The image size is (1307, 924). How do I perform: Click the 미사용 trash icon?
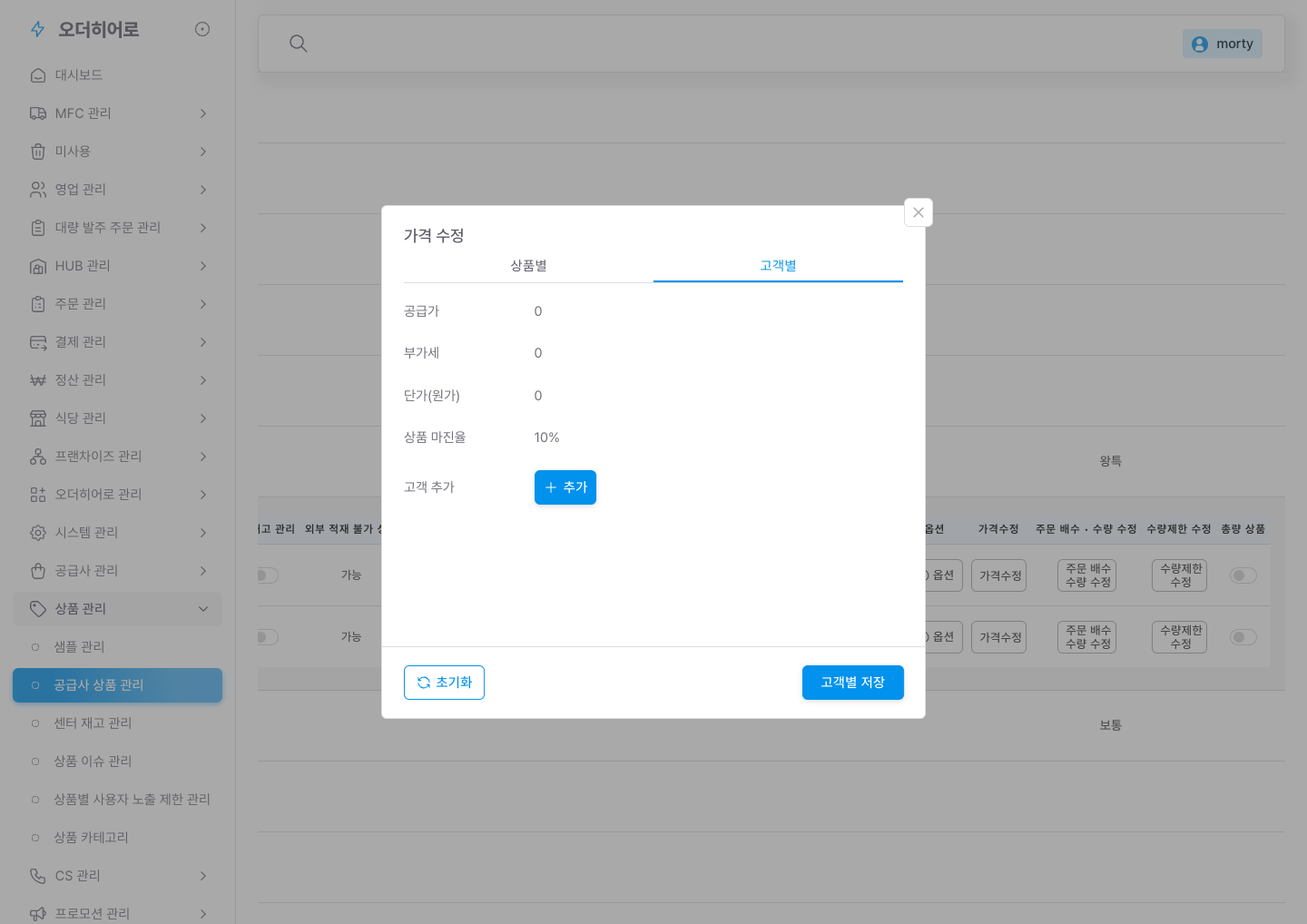[38, 152]
